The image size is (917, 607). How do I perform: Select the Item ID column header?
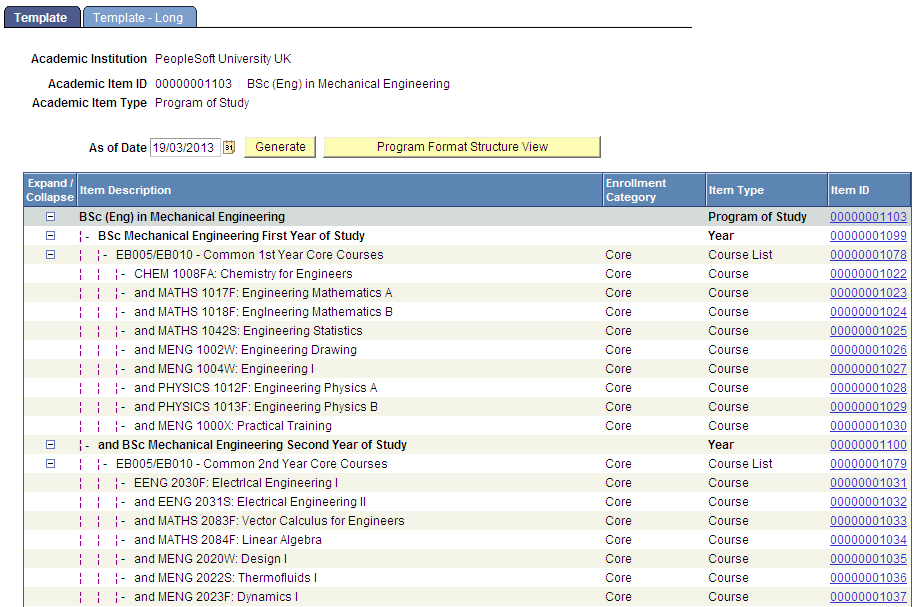tap(869, 190)
